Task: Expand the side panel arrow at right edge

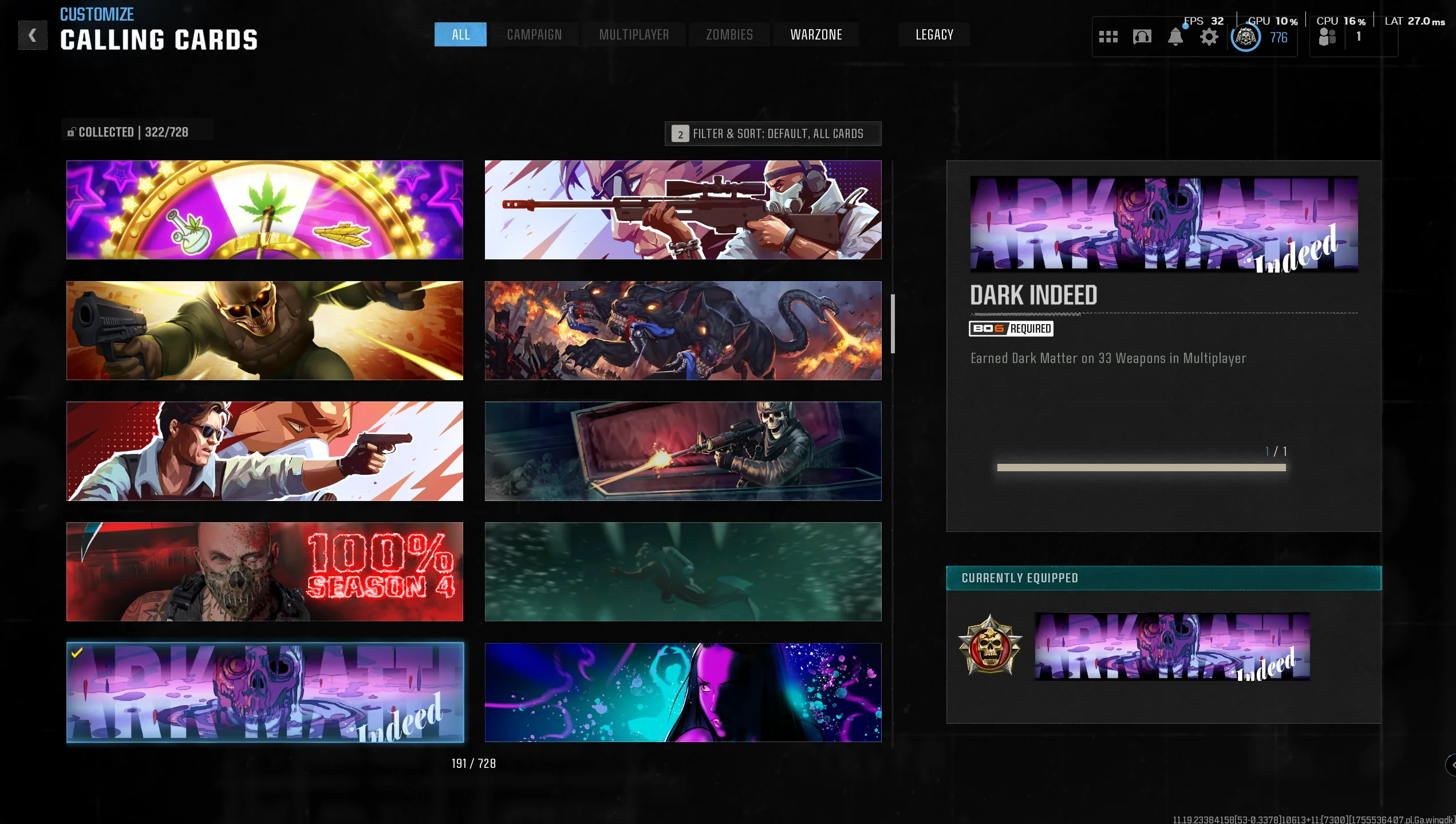Action: [1451, 765]
